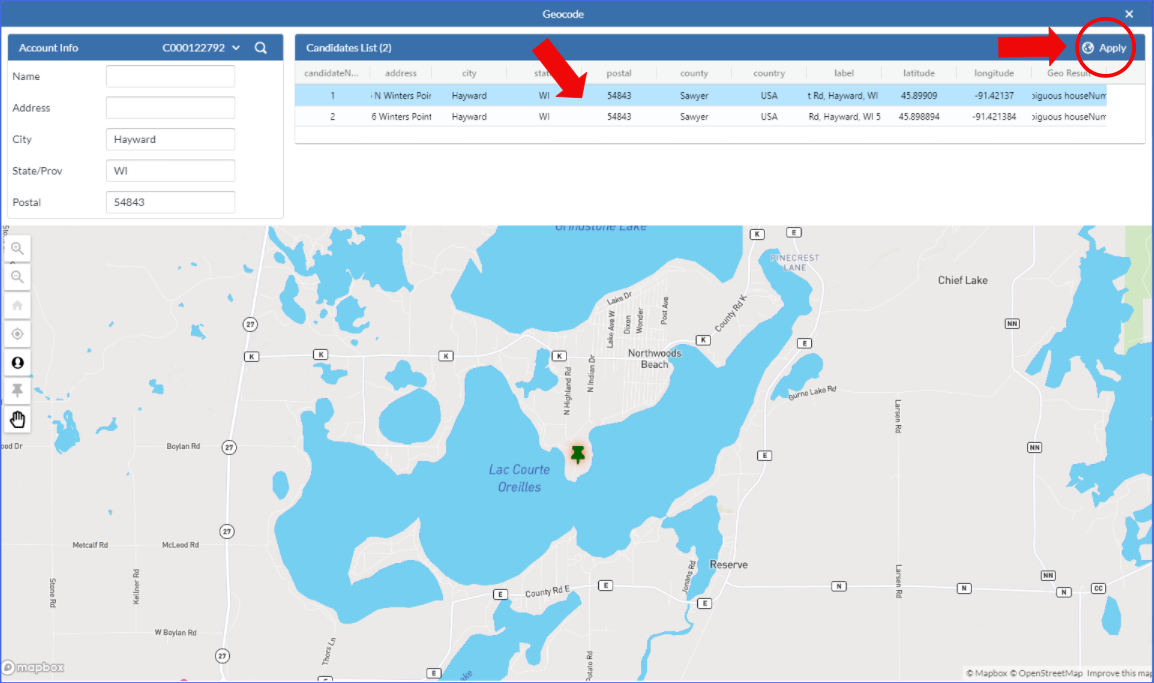Click the Mapbox logo on the map
Image resolution: width=1154 pixels, height=683 pixels.
pyautogui.click(x=33, y=668)
